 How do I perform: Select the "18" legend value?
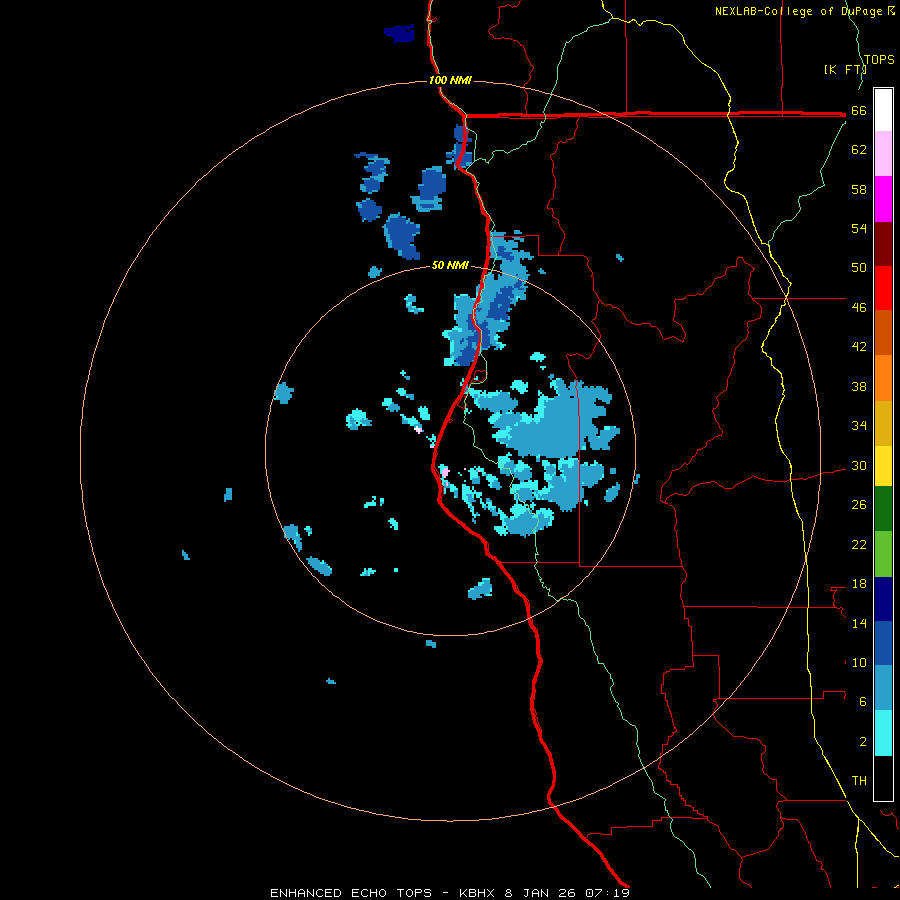(859, 584)
